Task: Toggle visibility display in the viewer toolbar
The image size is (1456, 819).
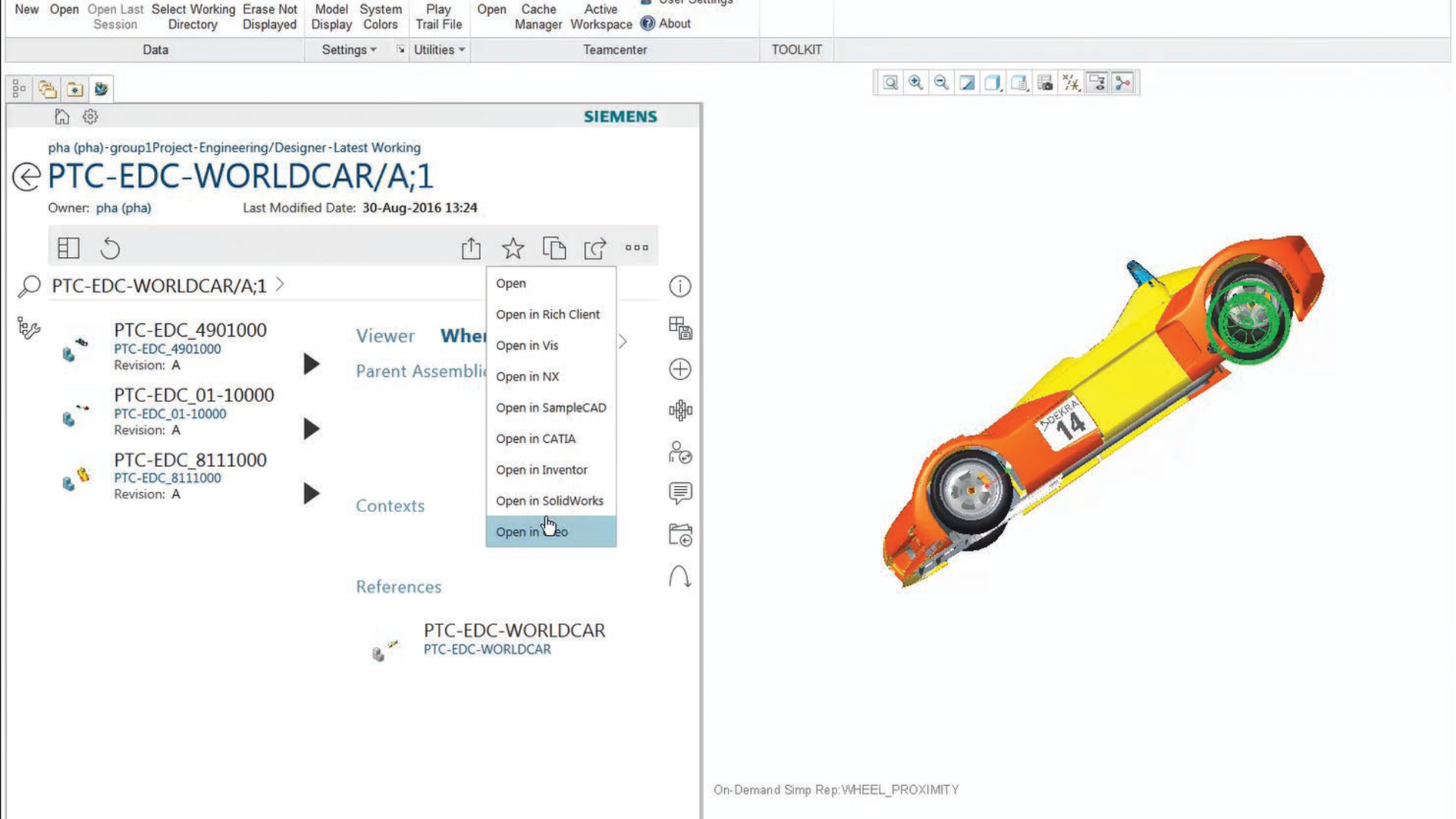Action: [x=1098, y=83]
